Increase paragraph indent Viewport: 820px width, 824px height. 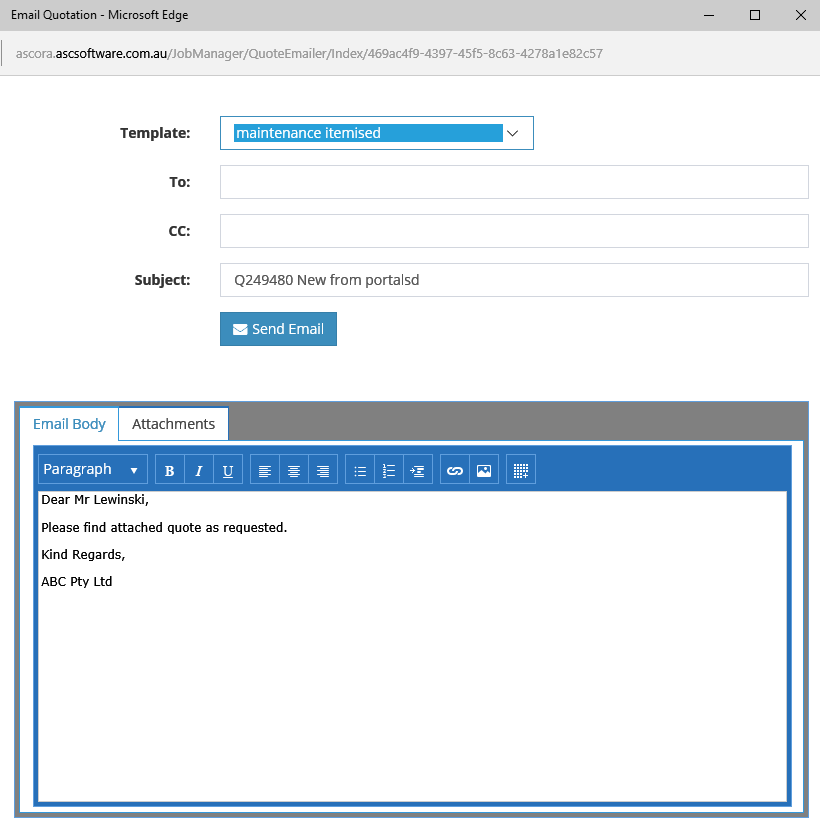point(418,470)
